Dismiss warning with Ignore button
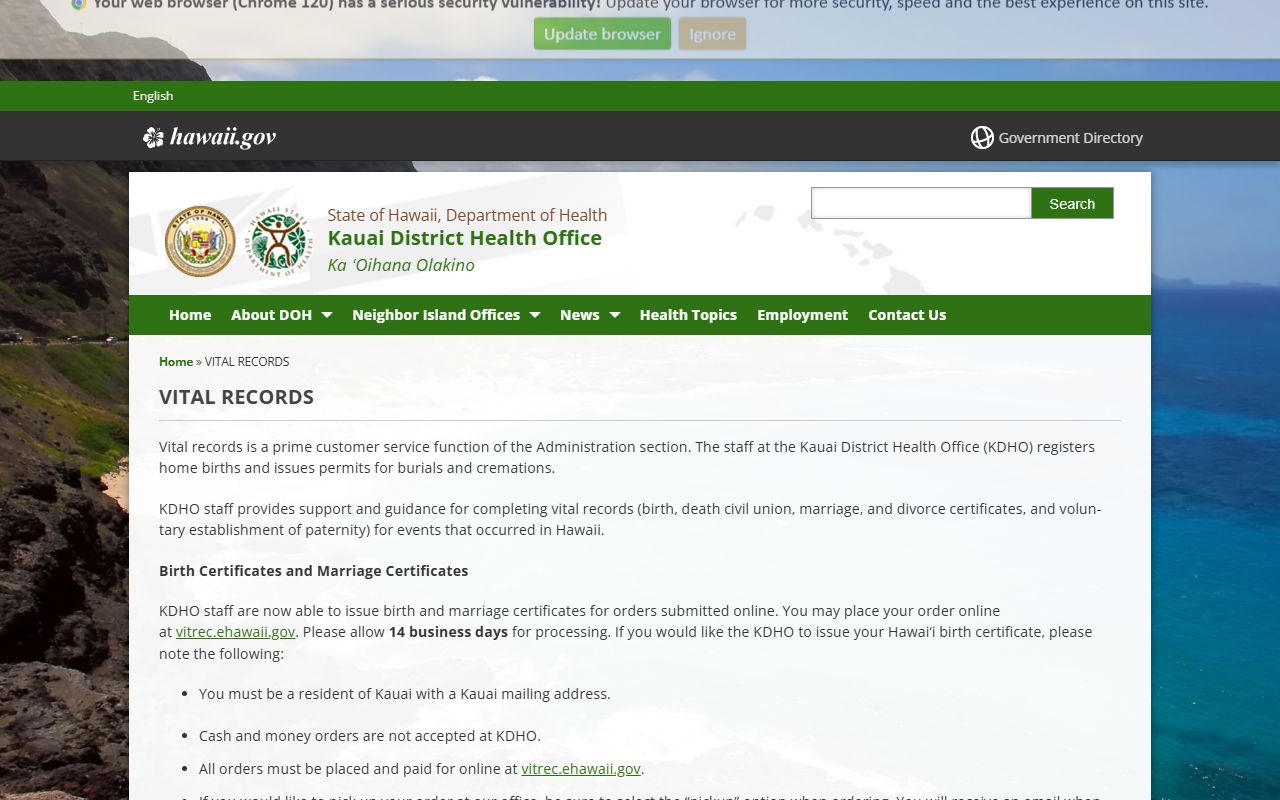1280x800 pixels. 712,34
